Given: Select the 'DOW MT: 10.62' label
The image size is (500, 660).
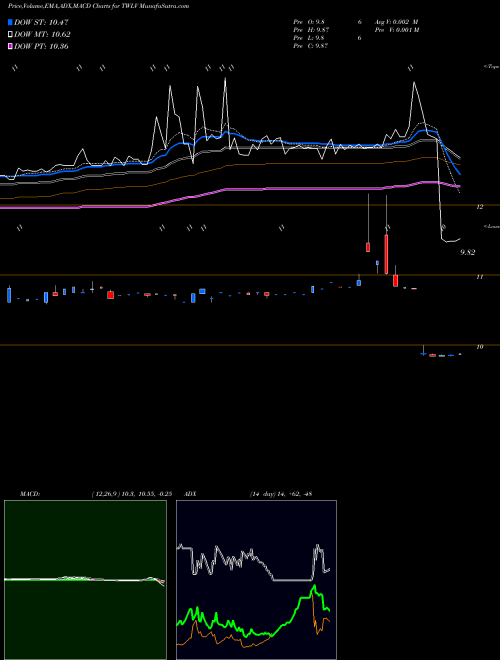Looking at the screenshot, I should pyautogui.click(x=42, y=35).
